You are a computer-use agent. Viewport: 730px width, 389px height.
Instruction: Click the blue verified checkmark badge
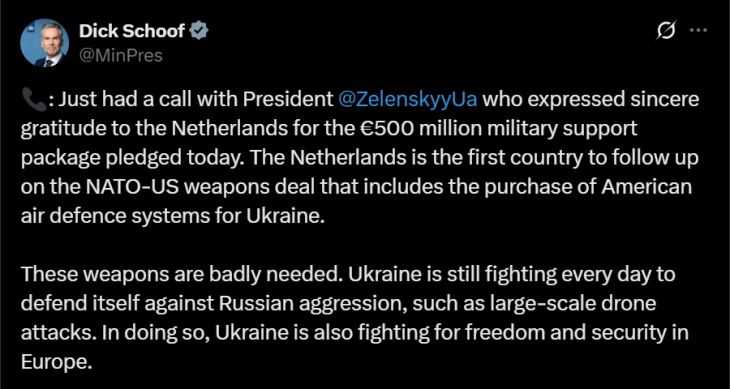tap(200, 31)
